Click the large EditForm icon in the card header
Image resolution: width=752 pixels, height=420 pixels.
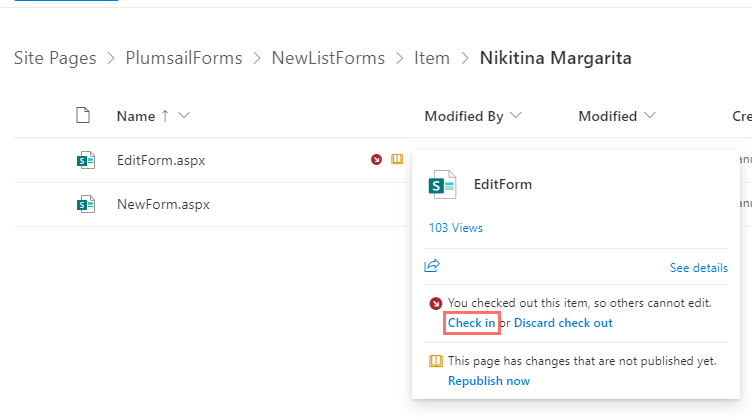pos(442,185)
